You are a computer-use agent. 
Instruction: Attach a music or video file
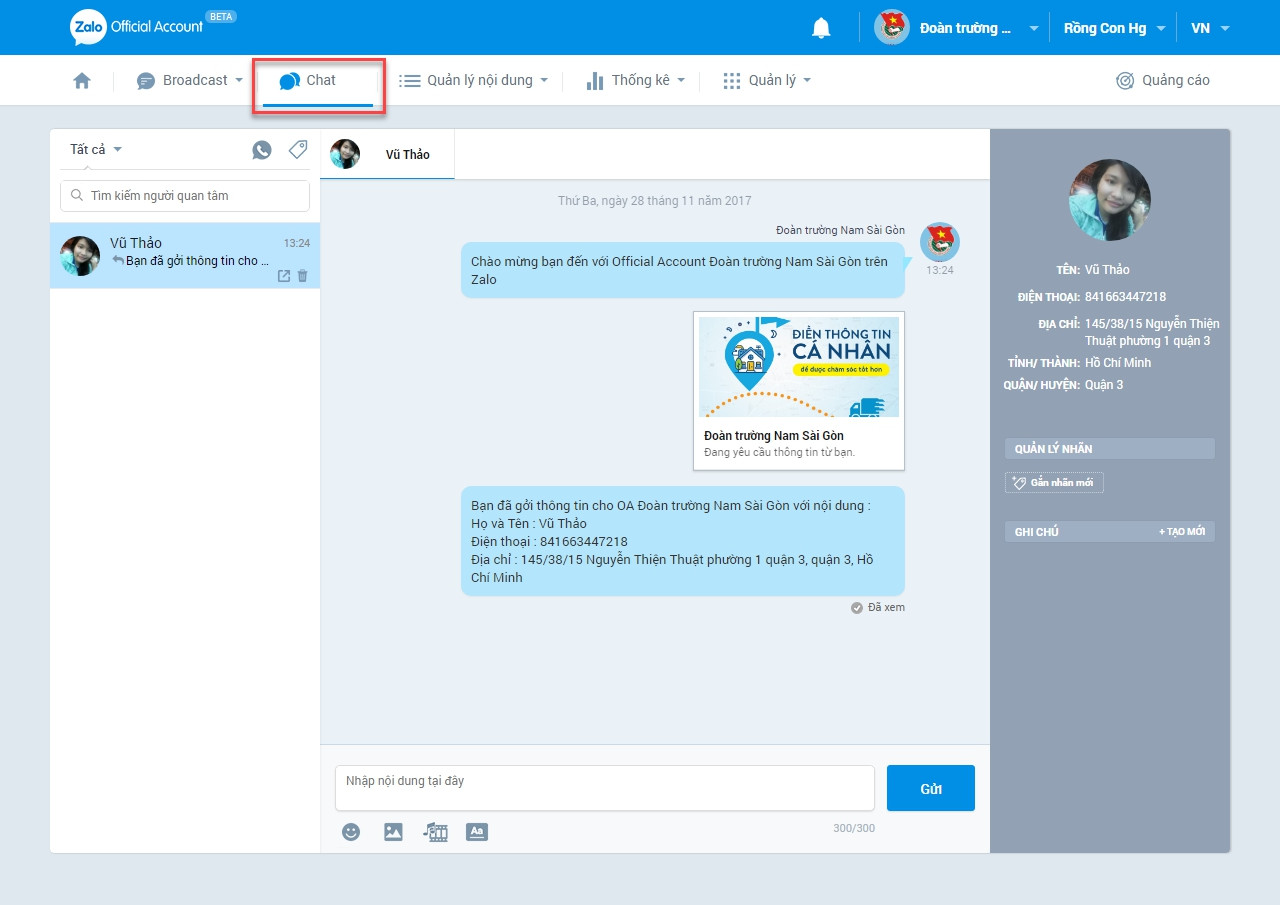[x=435, y=831]
